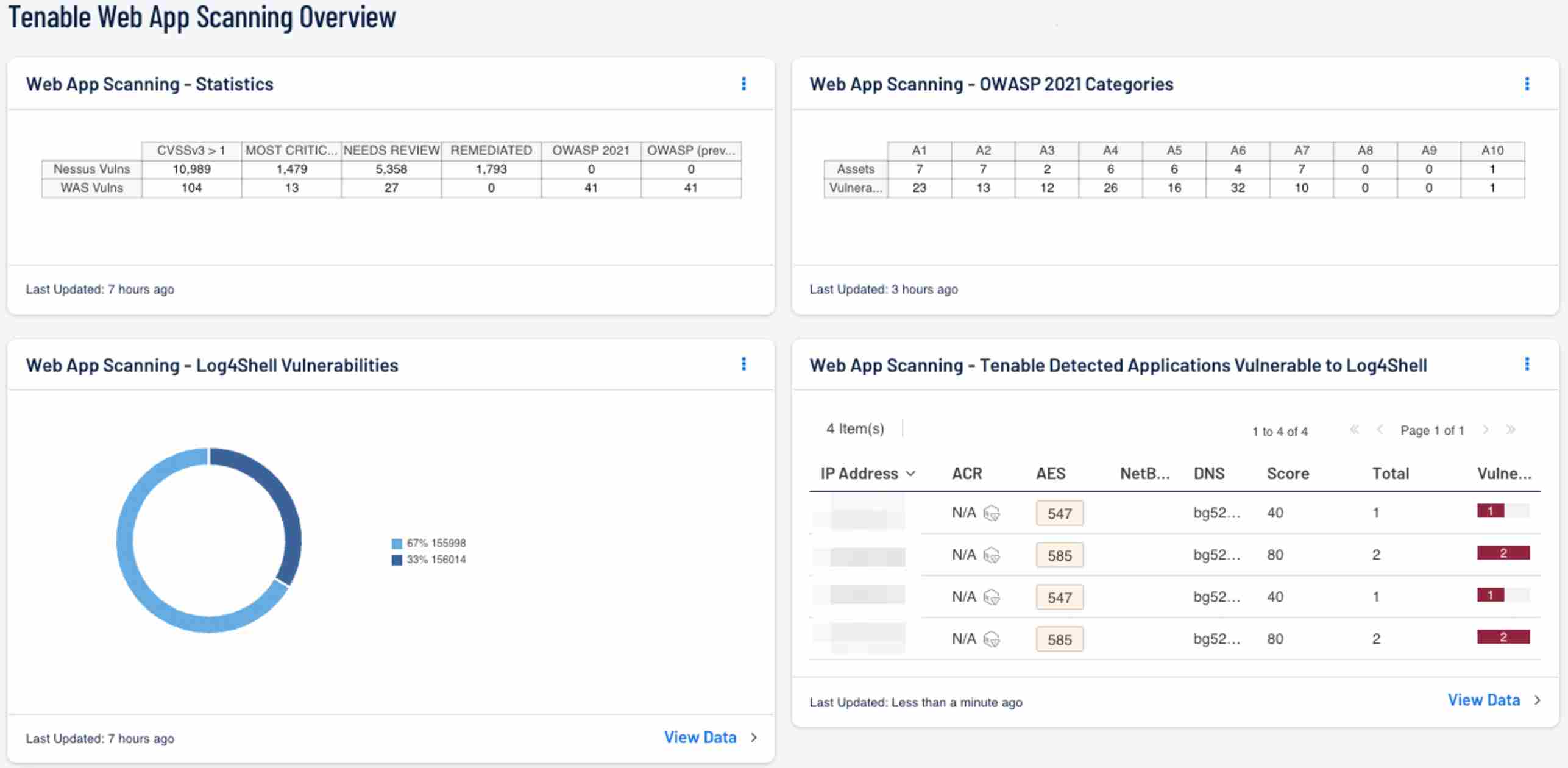The image size is (1568, 768).
Task: Open the Detected Applications widget options menu
Action: point(1527,364)
